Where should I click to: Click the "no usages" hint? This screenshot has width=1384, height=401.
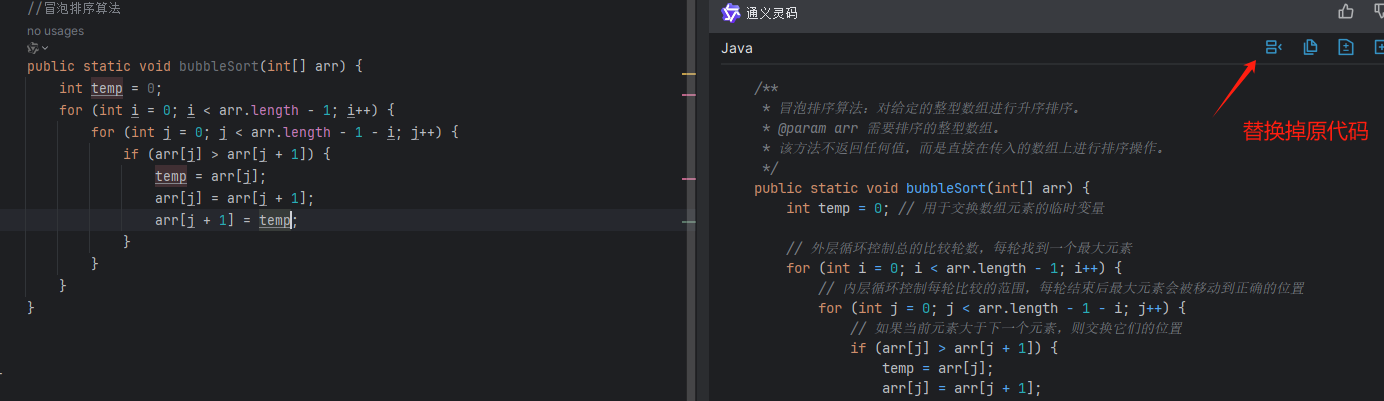(x=55, y=31)
